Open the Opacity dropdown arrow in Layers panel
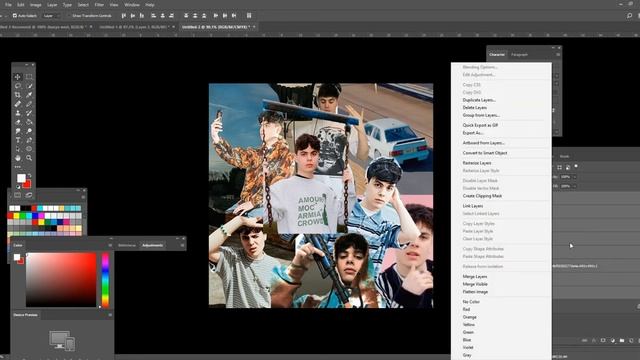This screenshot has width=640, height=360. [575, 177]
